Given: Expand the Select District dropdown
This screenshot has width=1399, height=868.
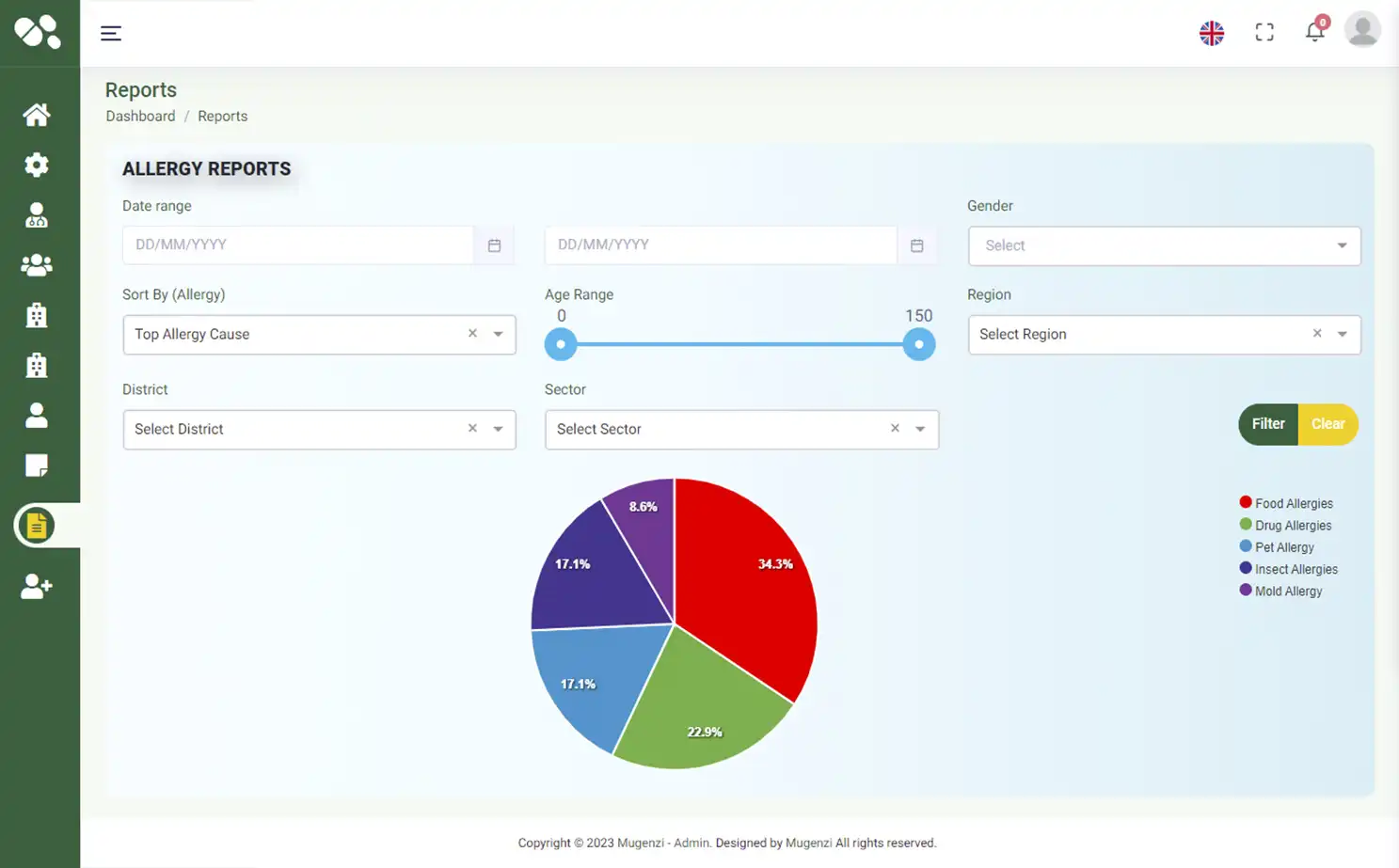Looking at the screenshot, I should pos(296,430).
